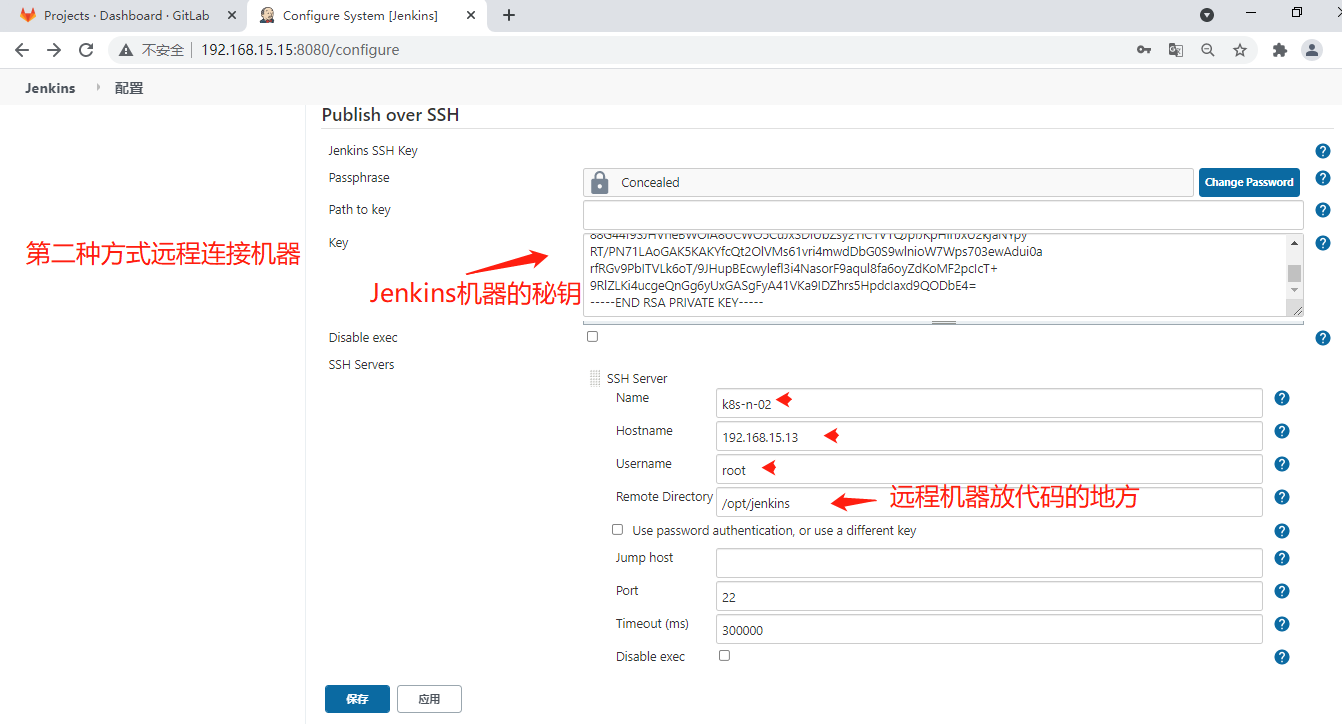Open the Chrome profile avatar

[x=1311, y=50]
